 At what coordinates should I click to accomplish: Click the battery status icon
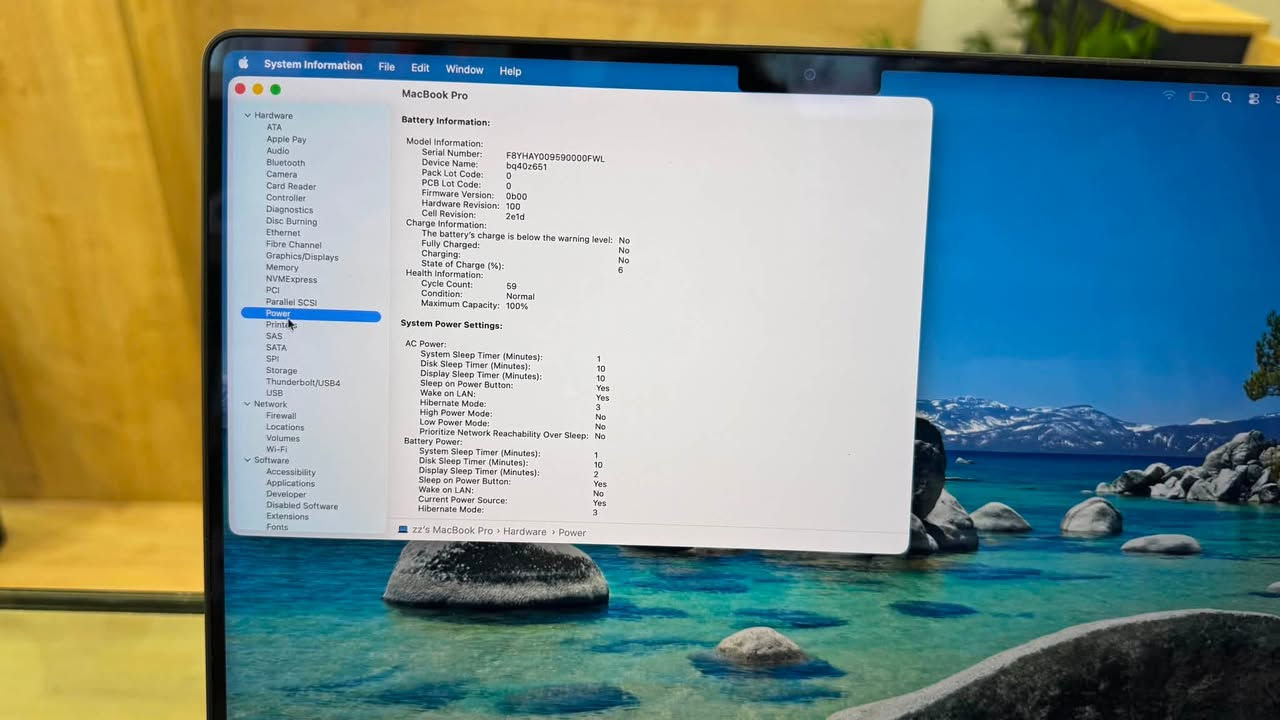click(x=1198, y=96)
